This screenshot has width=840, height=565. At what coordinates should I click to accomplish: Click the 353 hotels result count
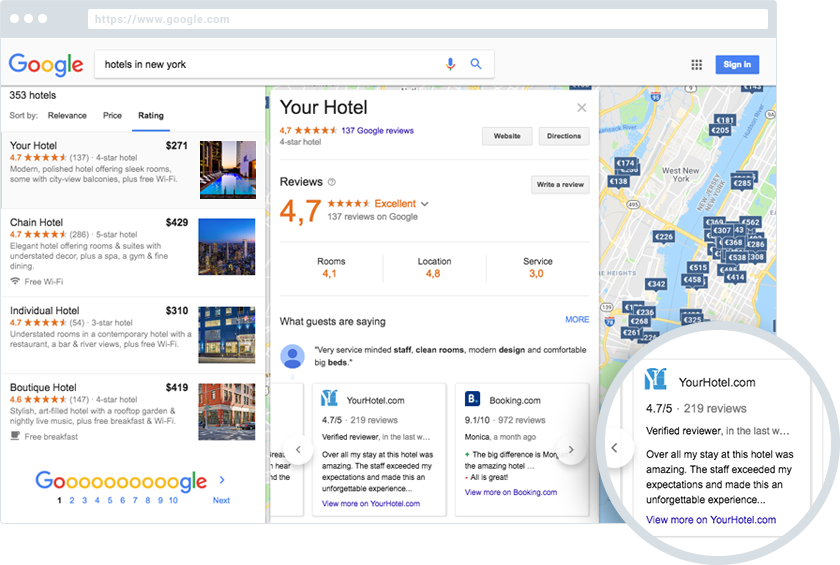[33, 95]
